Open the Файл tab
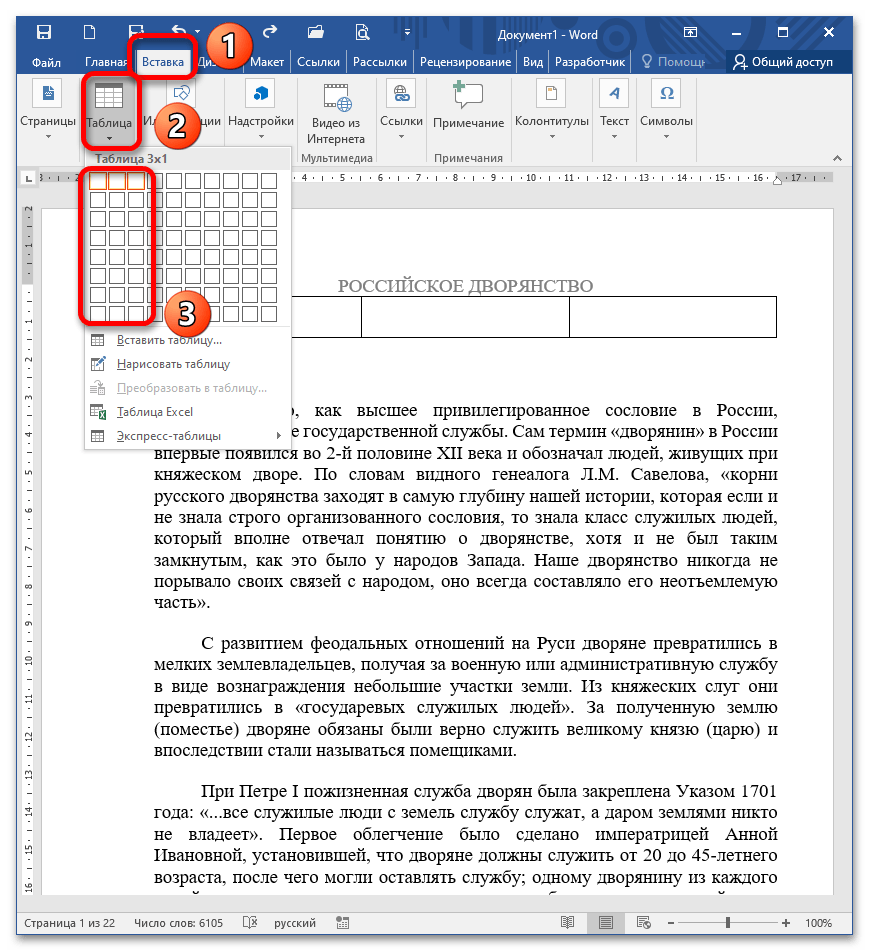This screenshot has height=951, width=869. pyautogui.click(x=46, y=62)
